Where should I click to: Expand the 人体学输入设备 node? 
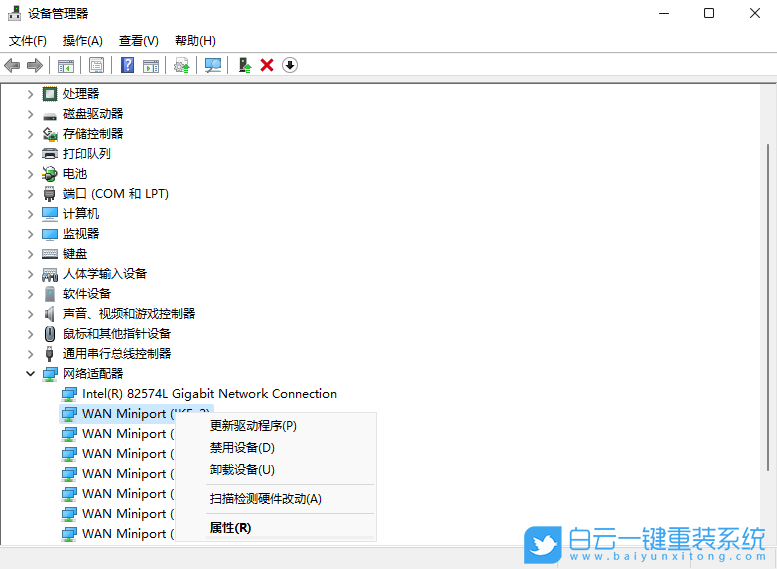[x=31, y=274]
